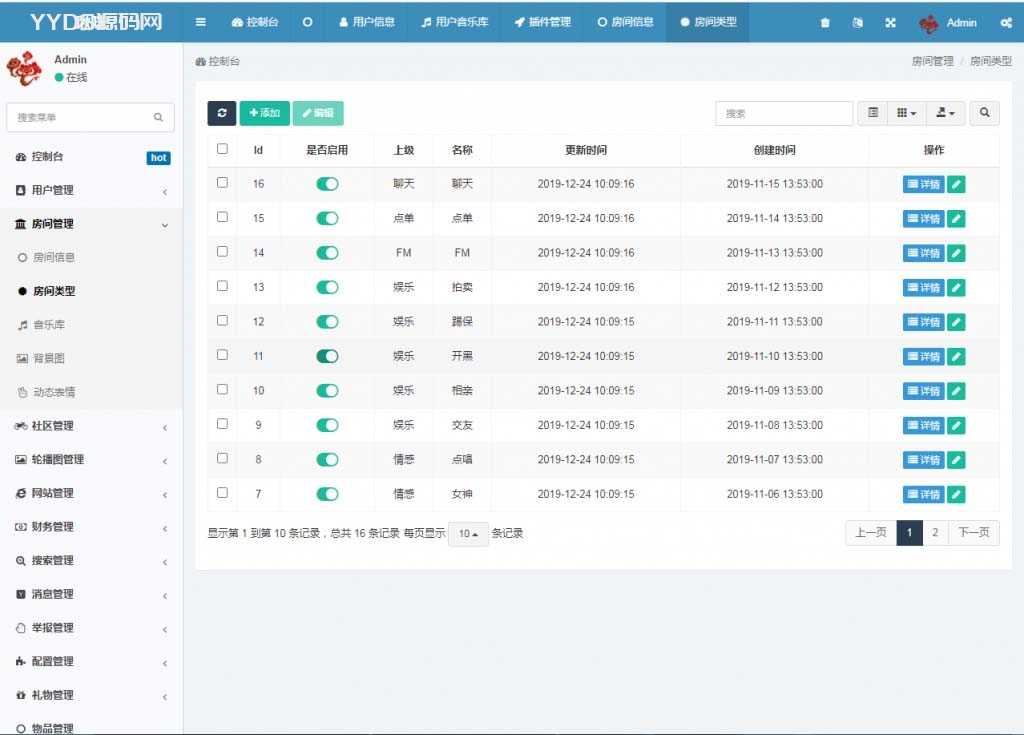Open the export data dropdown
1024x735 pixels.
tap(945, 114)
